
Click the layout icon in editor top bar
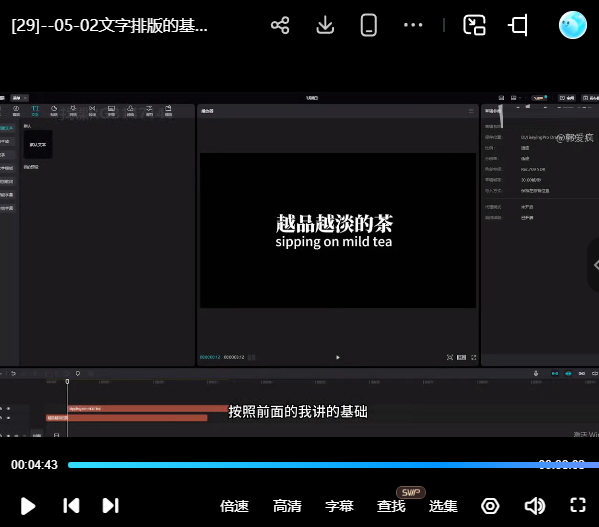513,98
